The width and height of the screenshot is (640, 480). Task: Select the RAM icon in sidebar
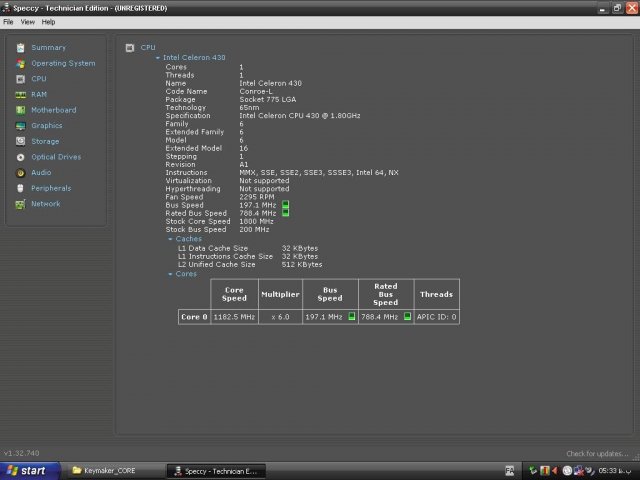[x=20, y=94]
